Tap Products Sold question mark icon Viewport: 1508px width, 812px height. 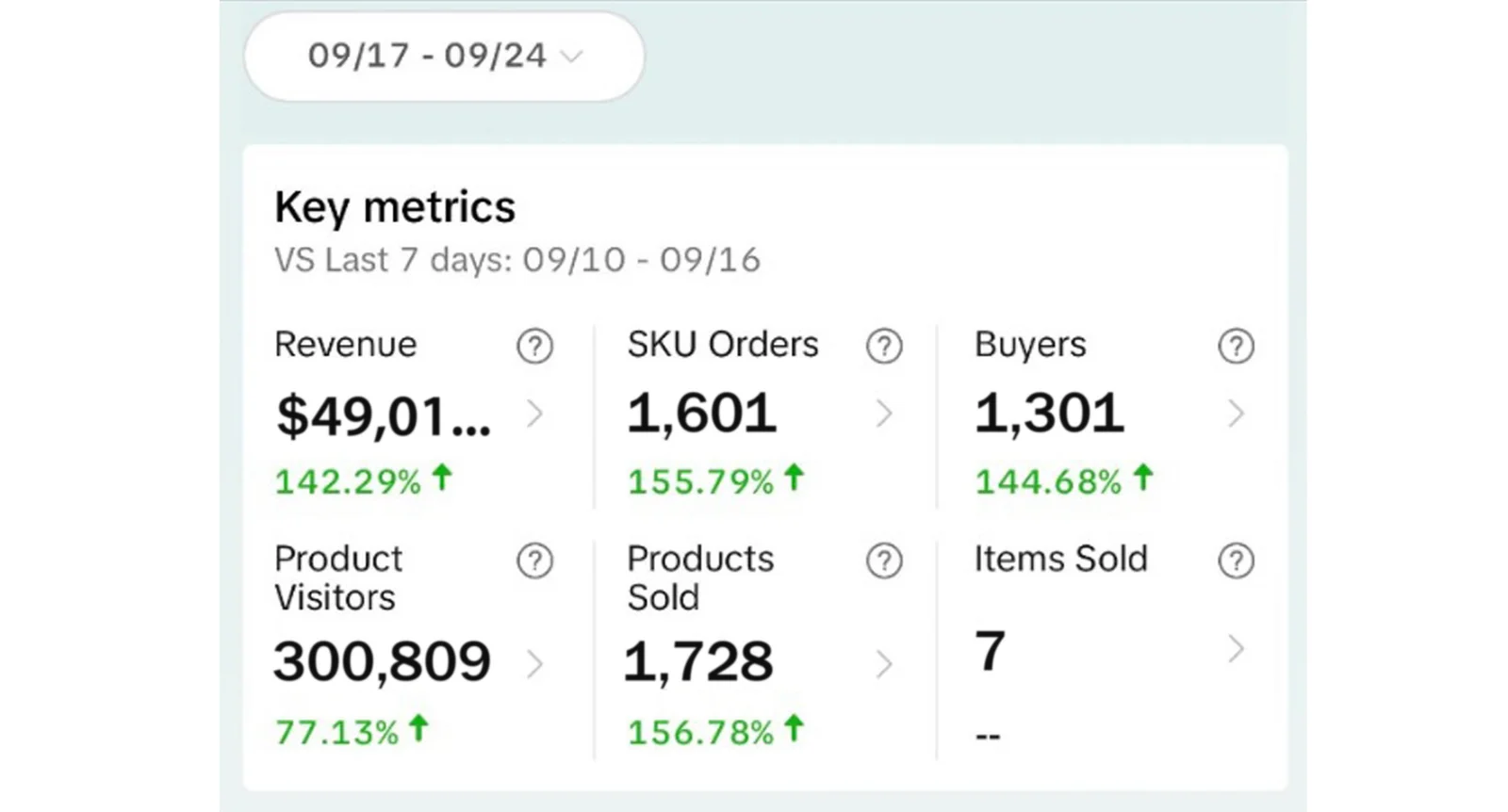[884, 561]
